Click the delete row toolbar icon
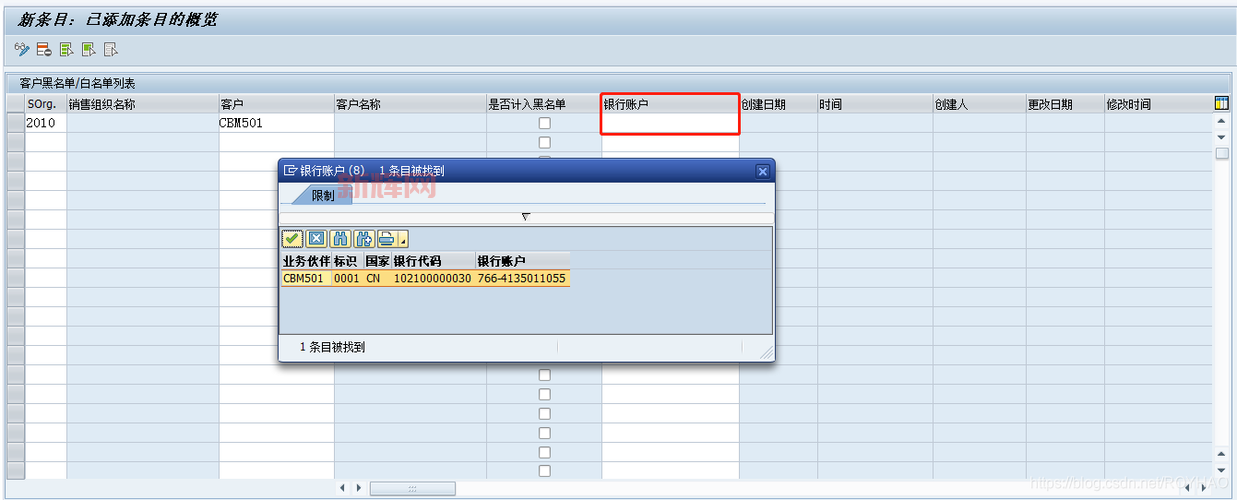The width and height of the screenshot is (1237, 500). pyautogui.click(x=44, y=49)
